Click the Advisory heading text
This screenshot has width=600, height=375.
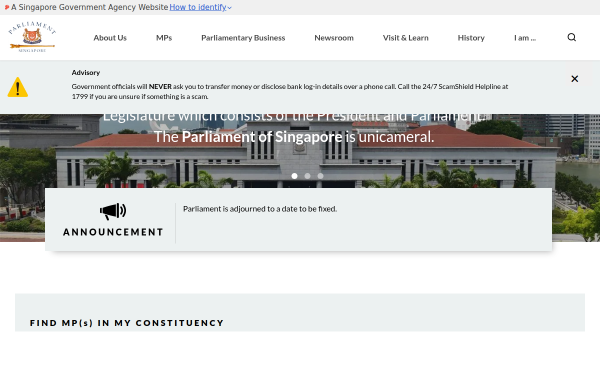[86, 73]
